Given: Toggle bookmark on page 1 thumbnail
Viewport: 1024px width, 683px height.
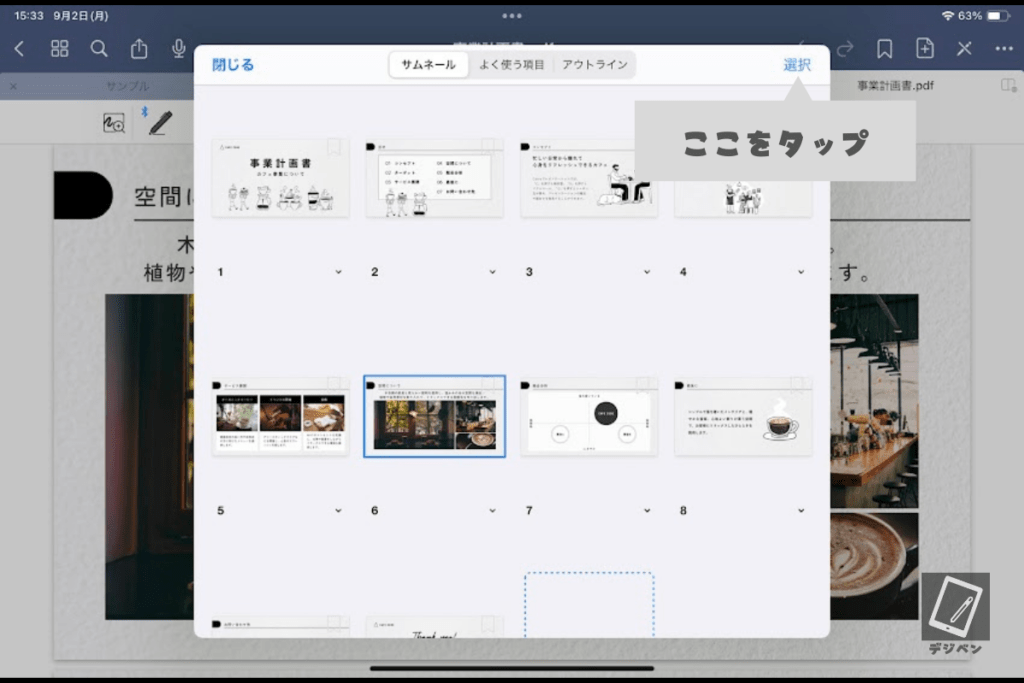Looking at the screenshot, I should [x=334, y=147].
